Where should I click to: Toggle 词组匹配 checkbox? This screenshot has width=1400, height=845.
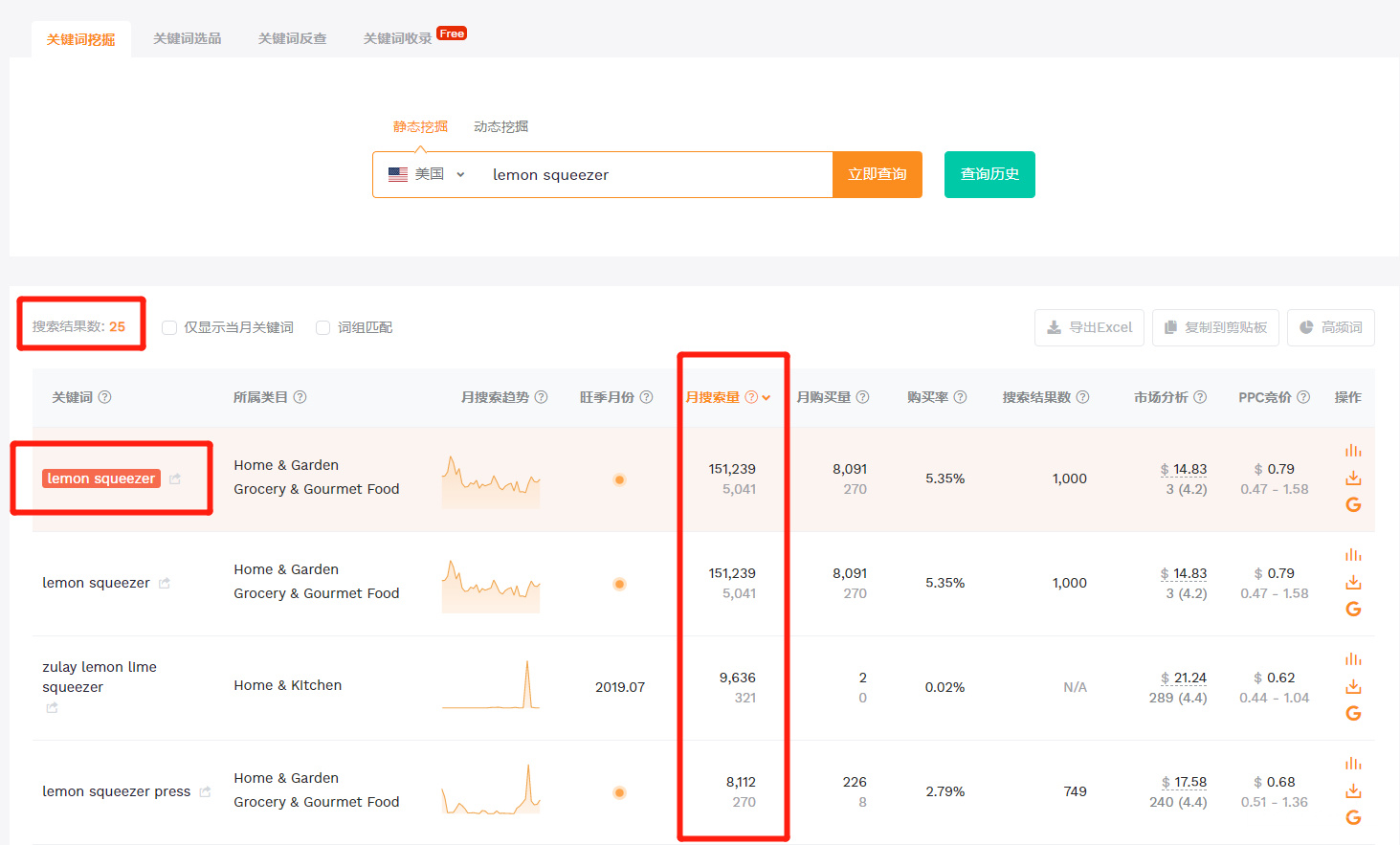tap(323, 327)
